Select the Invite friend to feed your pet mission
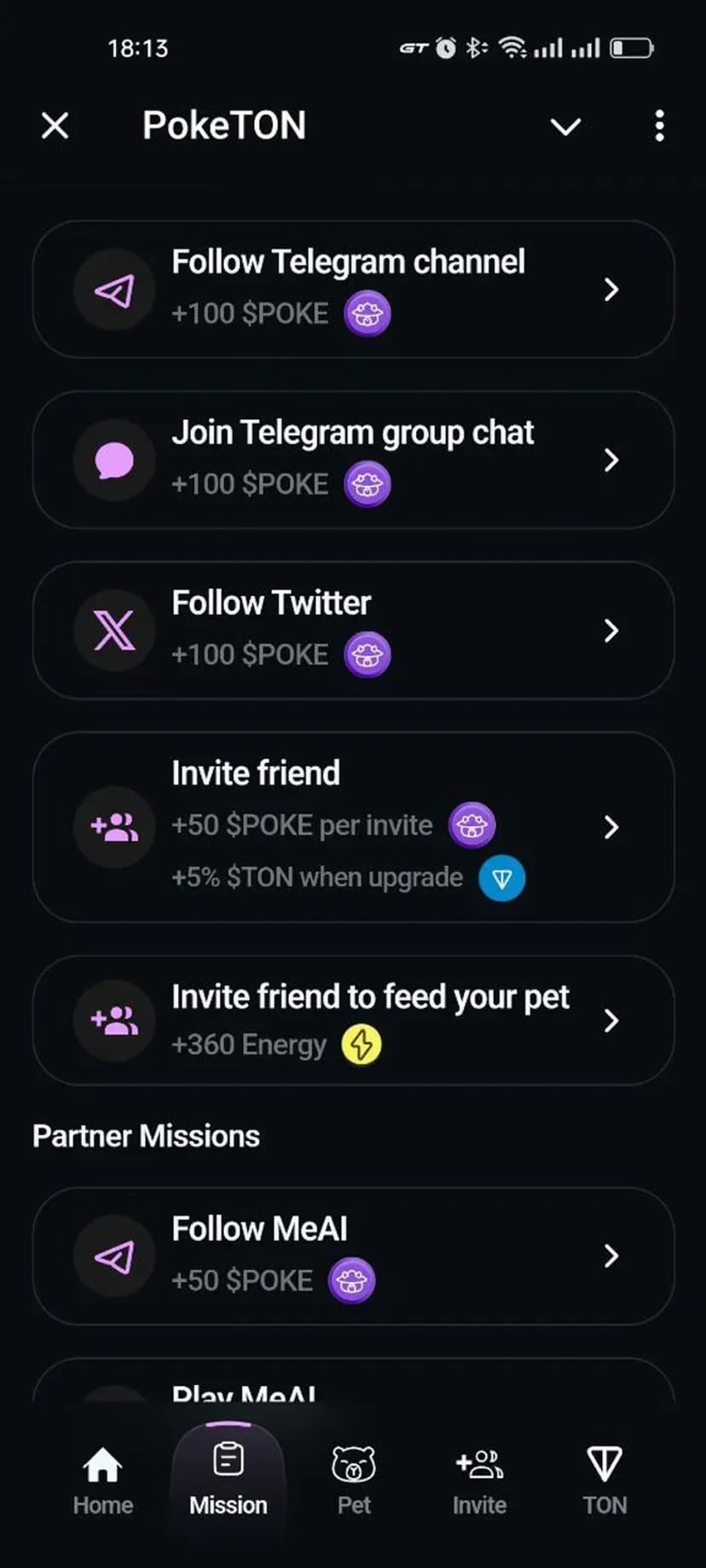This screenshot has height=1568, width=706. coord(370,1019)
